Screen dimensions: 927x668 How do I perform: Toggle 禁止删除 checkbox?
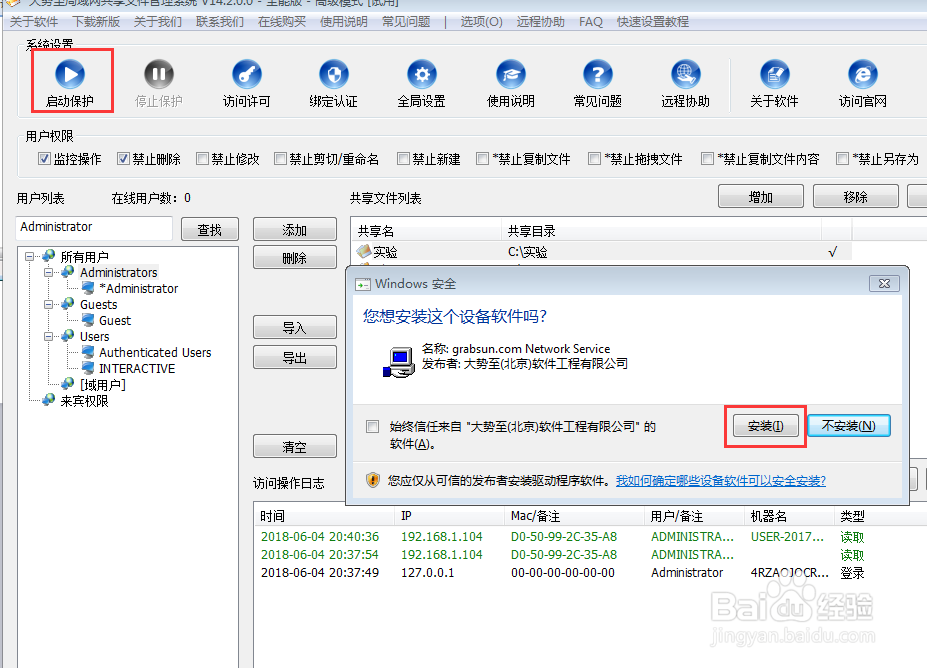tap(123, 158)
